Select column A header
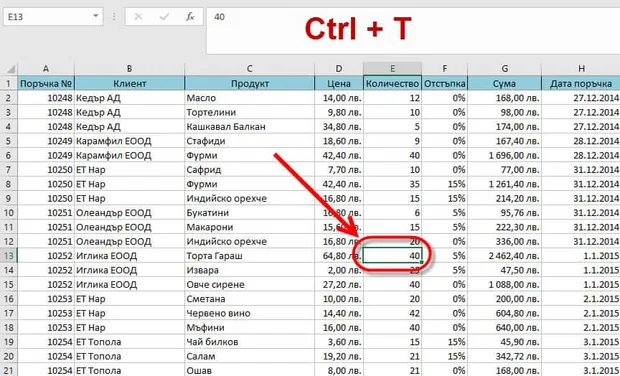Screen dimensions: 620x376 (x=46, y=69)
